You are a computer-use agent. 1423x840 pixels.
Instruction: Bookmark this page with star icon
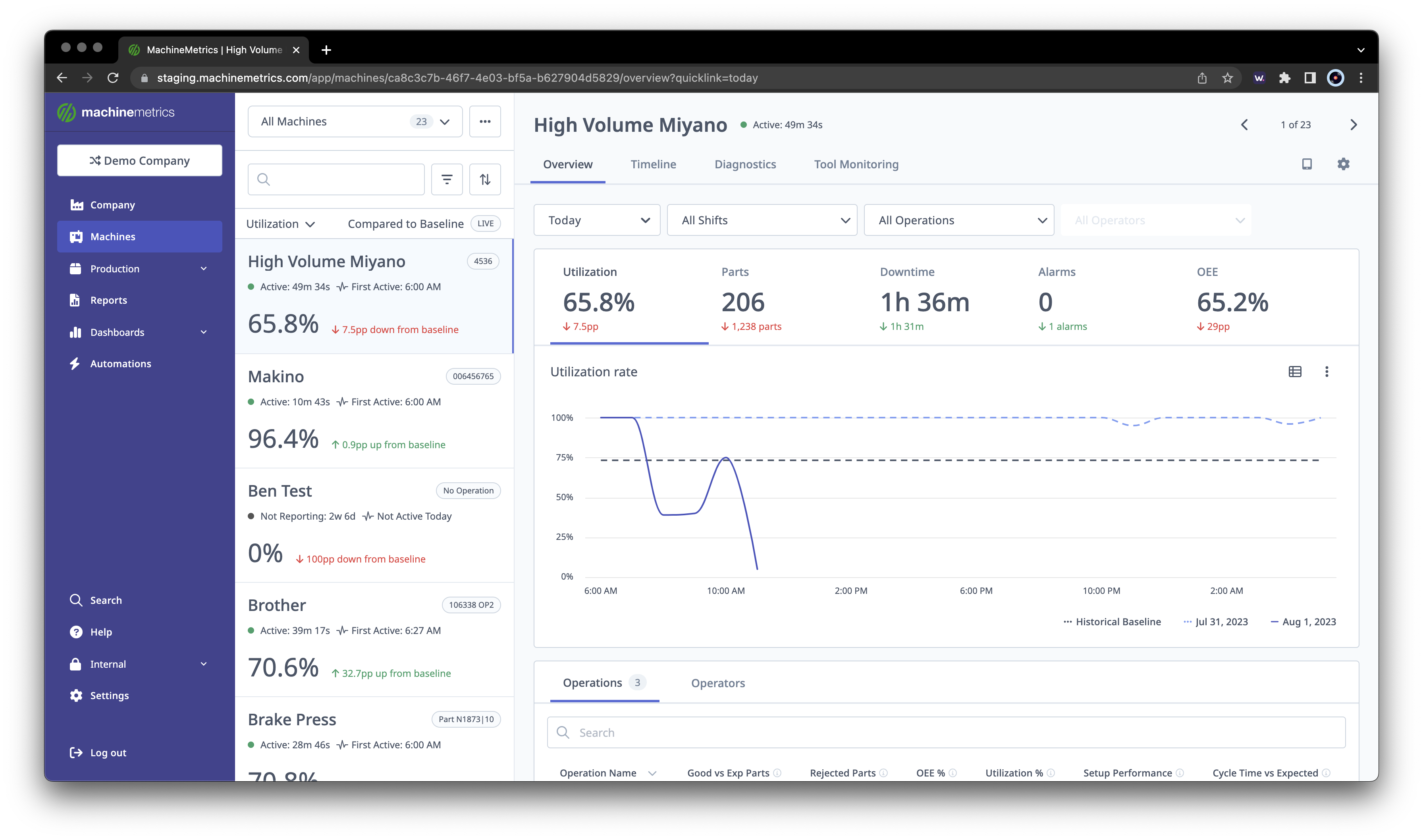pos(1227,78)
